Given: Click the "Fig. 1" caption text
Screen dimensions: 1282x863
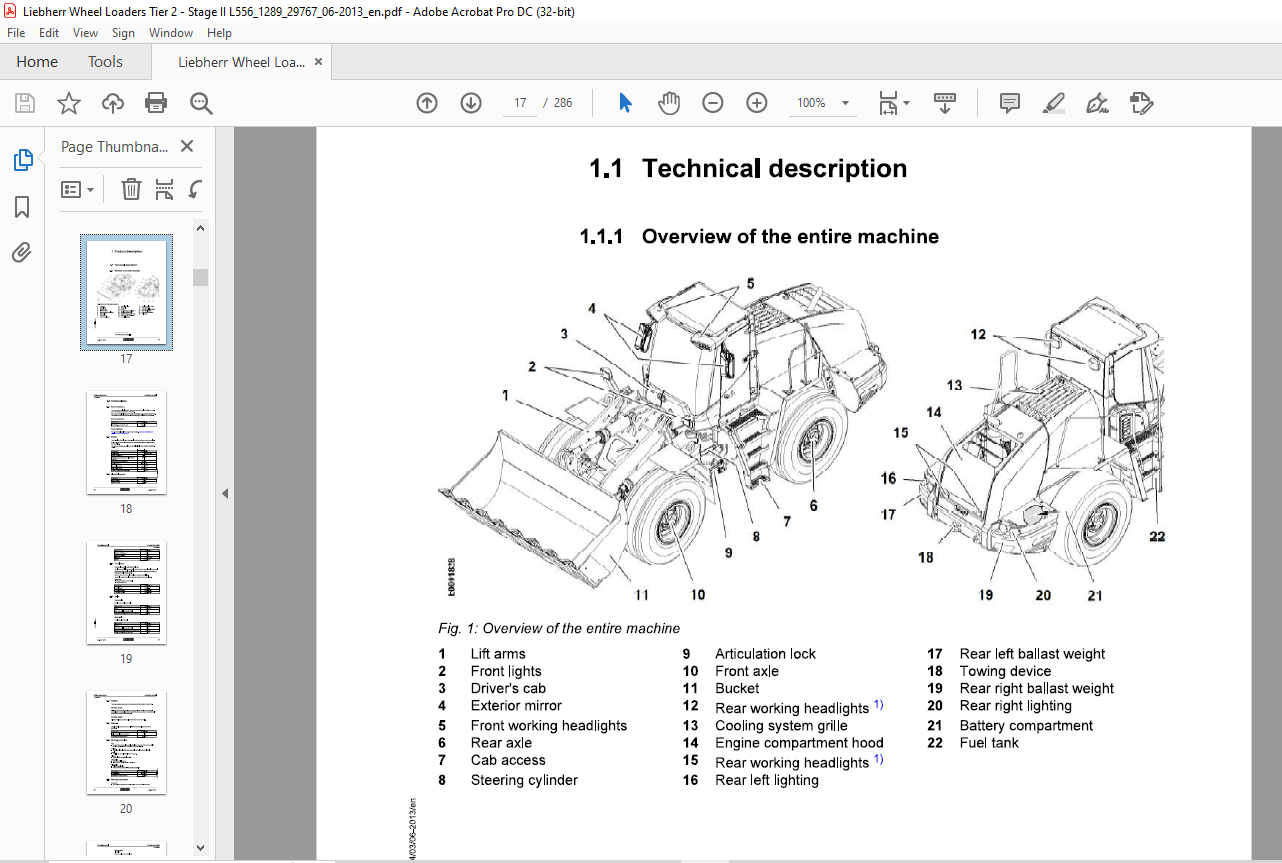Looking at the screenshot, I should point(559,629).
